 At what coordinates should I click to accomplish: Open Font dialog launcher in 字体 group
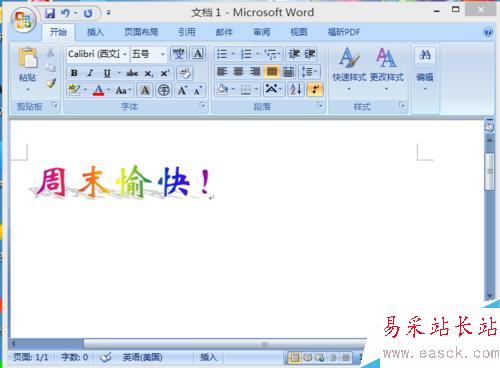pyautogui.click(x=202, y=105)
